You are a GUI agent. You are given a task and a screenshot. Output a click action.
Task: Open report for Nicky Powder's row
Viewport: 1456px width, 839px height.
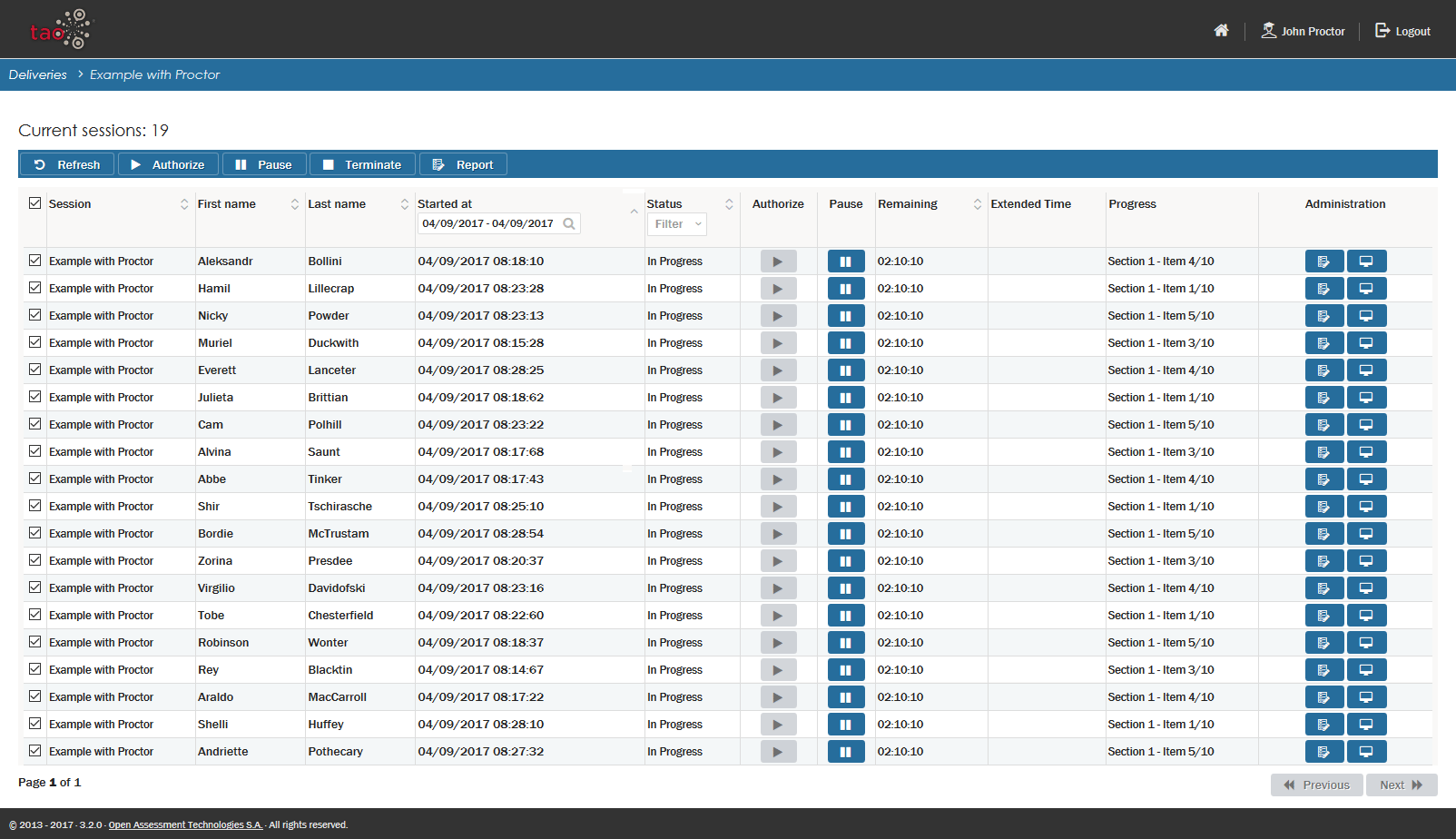[x=1324, y=316]
